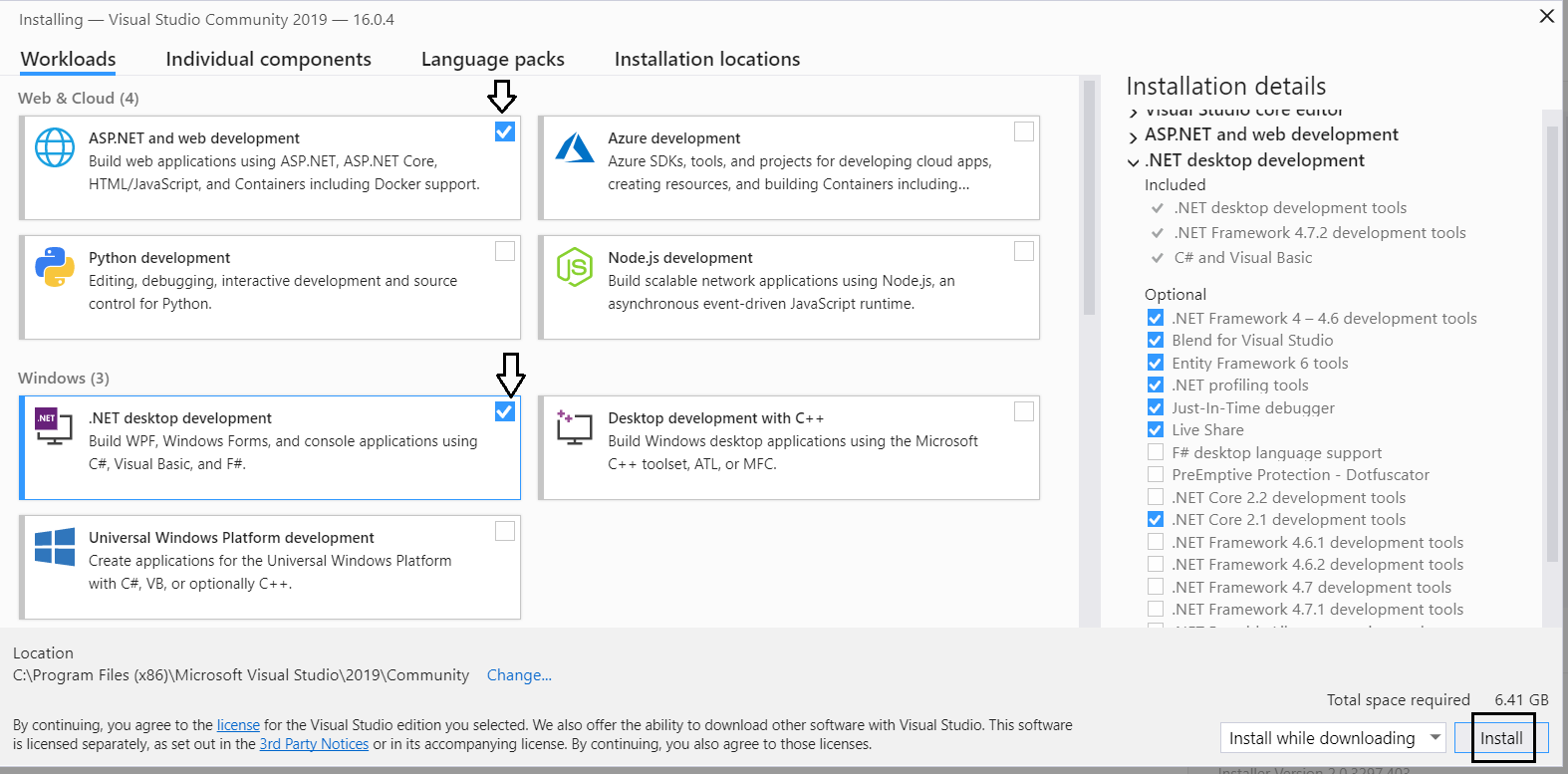Uncheck the ASP.NET and web development workload
This screenshot has width=1568, height=774.
coord(505,131)
